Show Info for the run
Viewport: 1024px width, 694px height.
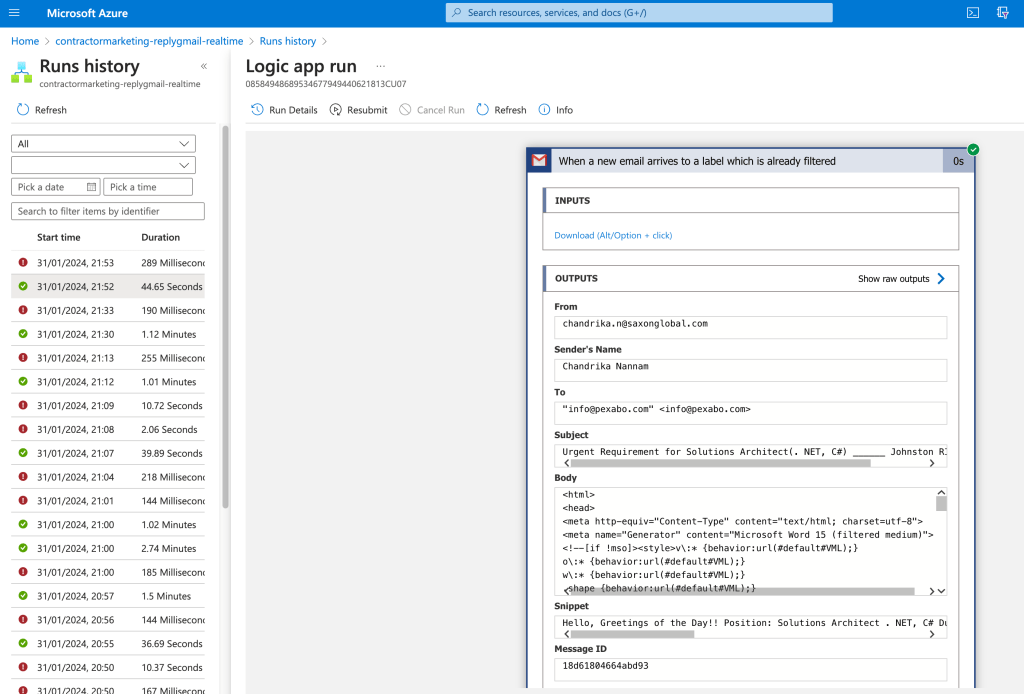556,110
